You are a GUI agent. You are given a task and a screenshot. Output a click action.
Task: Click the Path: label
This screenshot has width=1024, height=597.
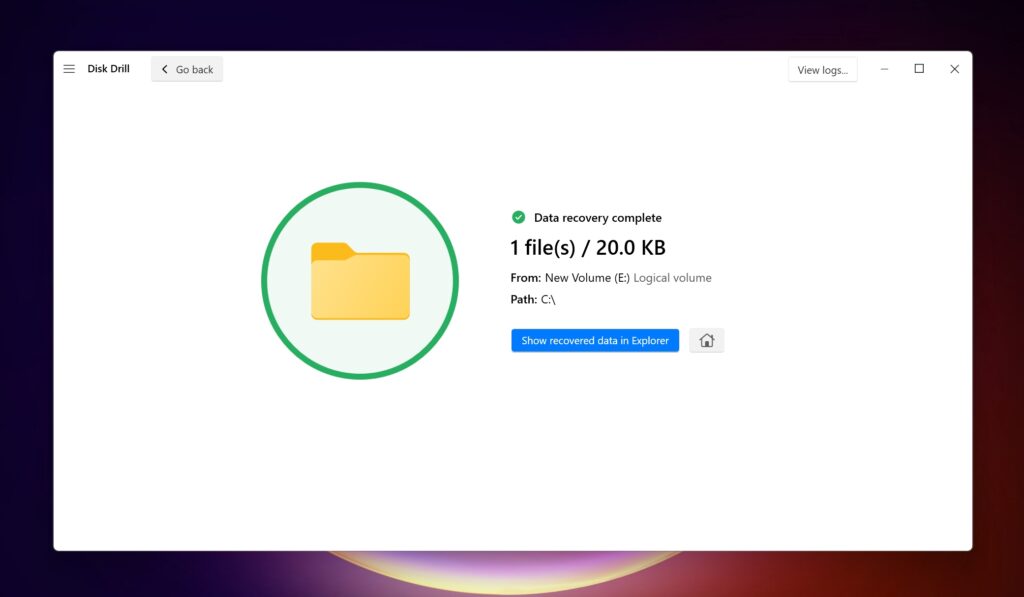tap(522, 299)
